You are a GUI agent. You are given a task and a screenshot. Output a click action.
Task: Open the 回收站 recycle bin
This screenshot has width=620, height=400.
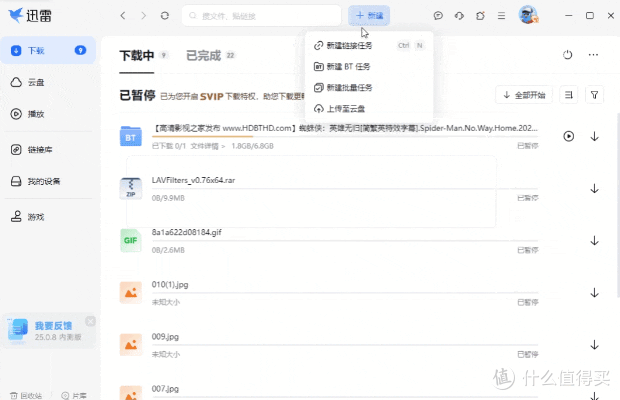click(26, 395)
